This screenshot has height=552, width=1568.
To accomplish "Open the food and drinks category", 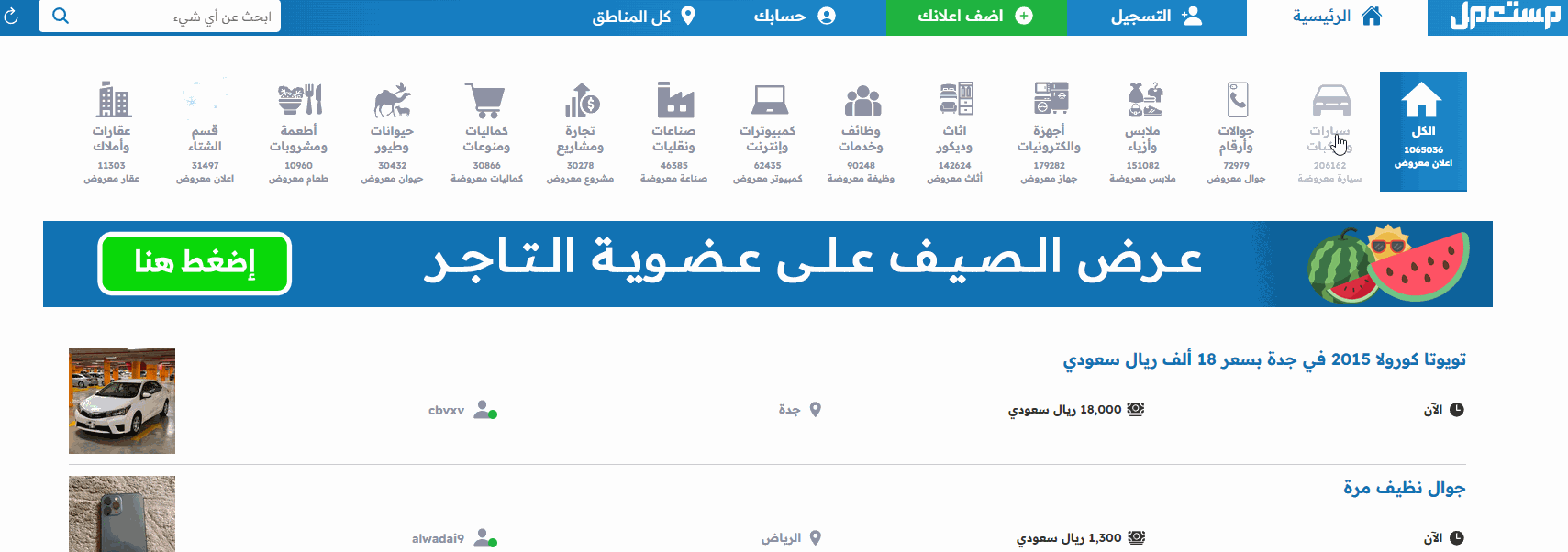I will tap(298, 101).
